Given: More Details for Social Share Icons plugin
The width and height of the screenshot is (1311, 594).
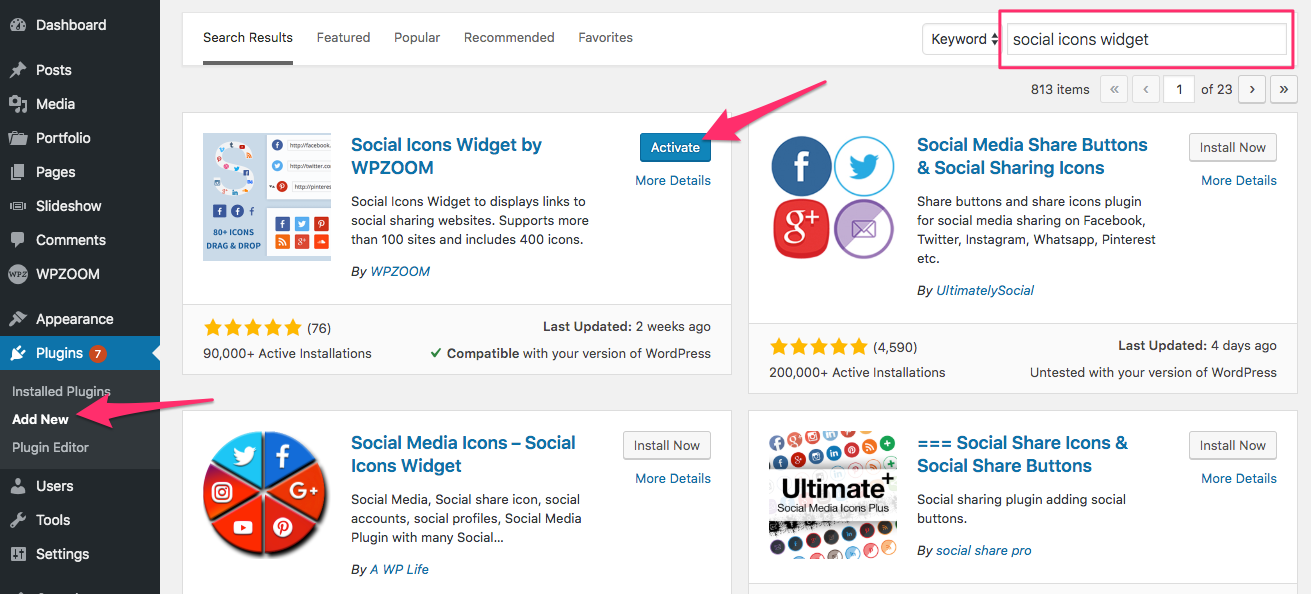Looking at the screenshot, I should [x=1239, y=479].
